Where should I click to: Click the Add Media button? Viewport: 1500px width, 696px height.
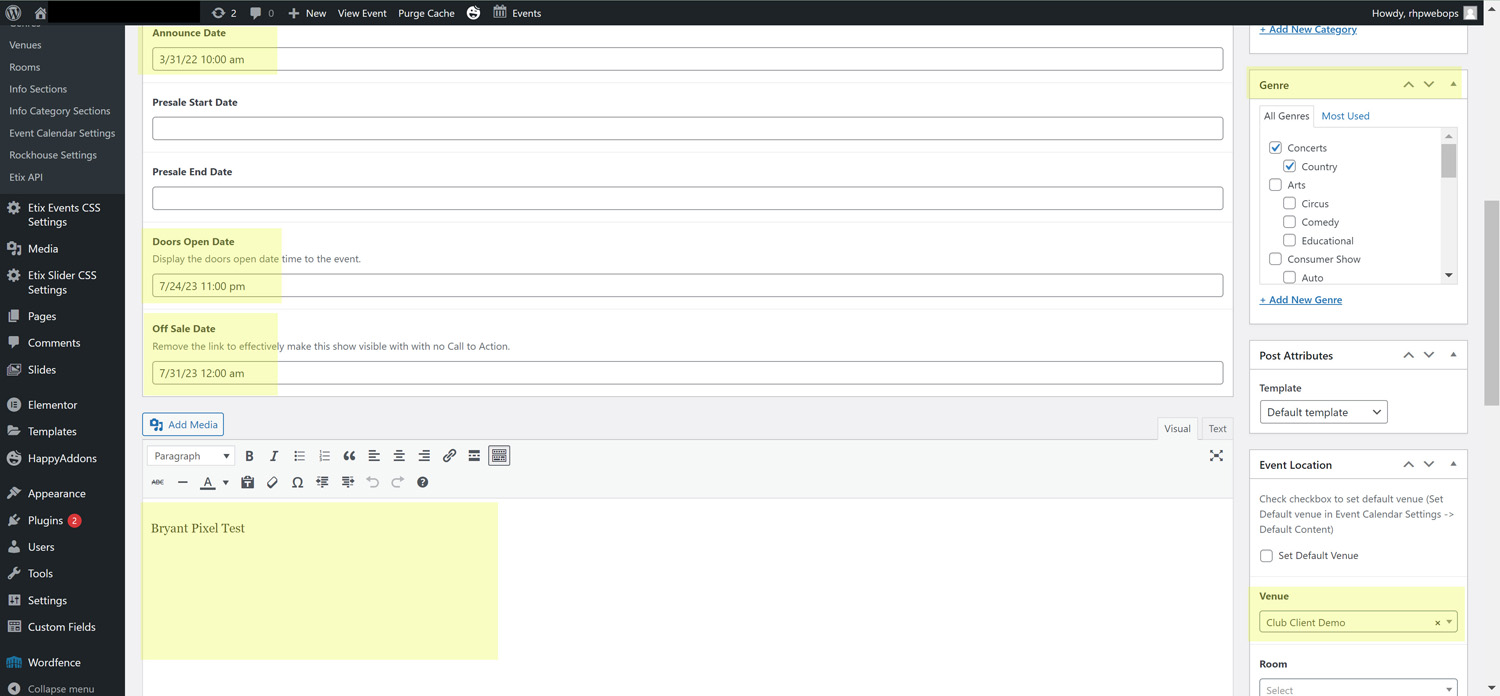pyautogui.click(x=183, y=425)
